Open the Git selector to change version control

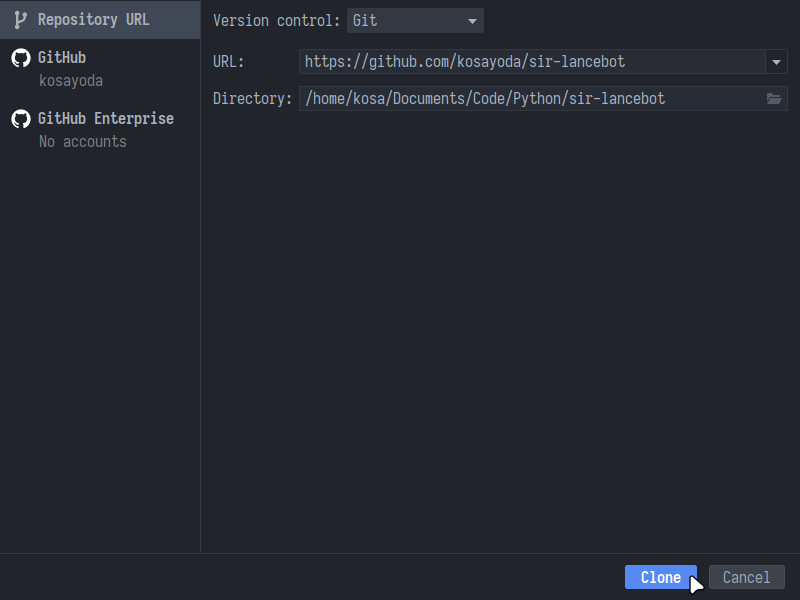(x=415, y=20)
